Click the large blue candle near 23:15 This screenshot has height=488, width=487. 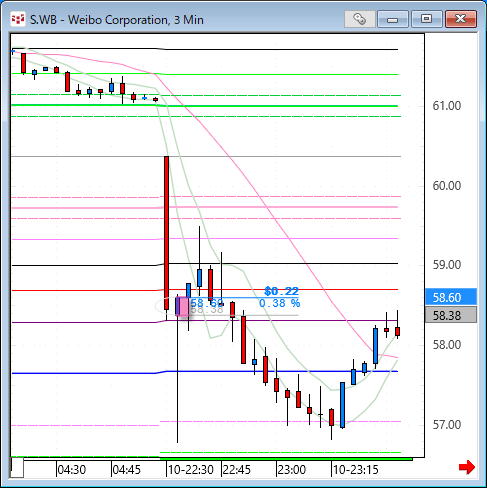pyautogui.click(x=342, y=405)
